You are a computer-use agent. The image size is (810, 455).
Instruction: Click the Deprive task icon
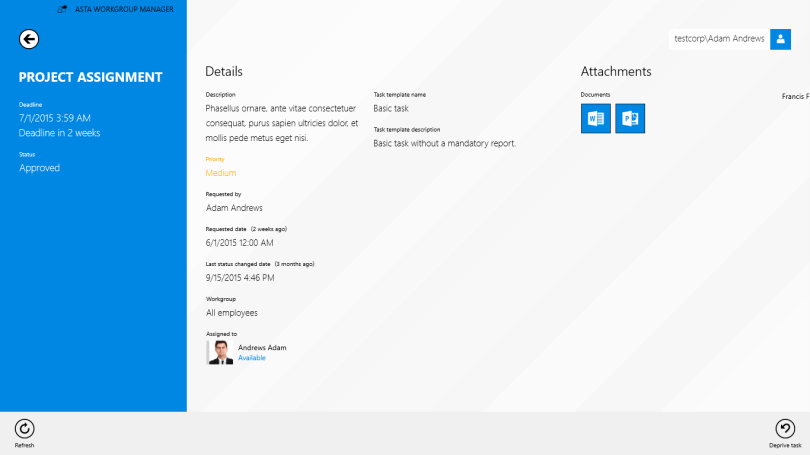[x=785, y=428]
